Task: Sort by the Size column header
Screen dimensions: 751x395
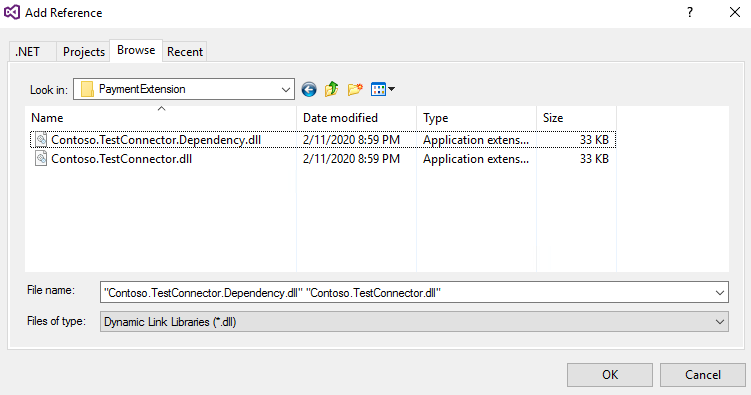Action: (x=576, y=118)
